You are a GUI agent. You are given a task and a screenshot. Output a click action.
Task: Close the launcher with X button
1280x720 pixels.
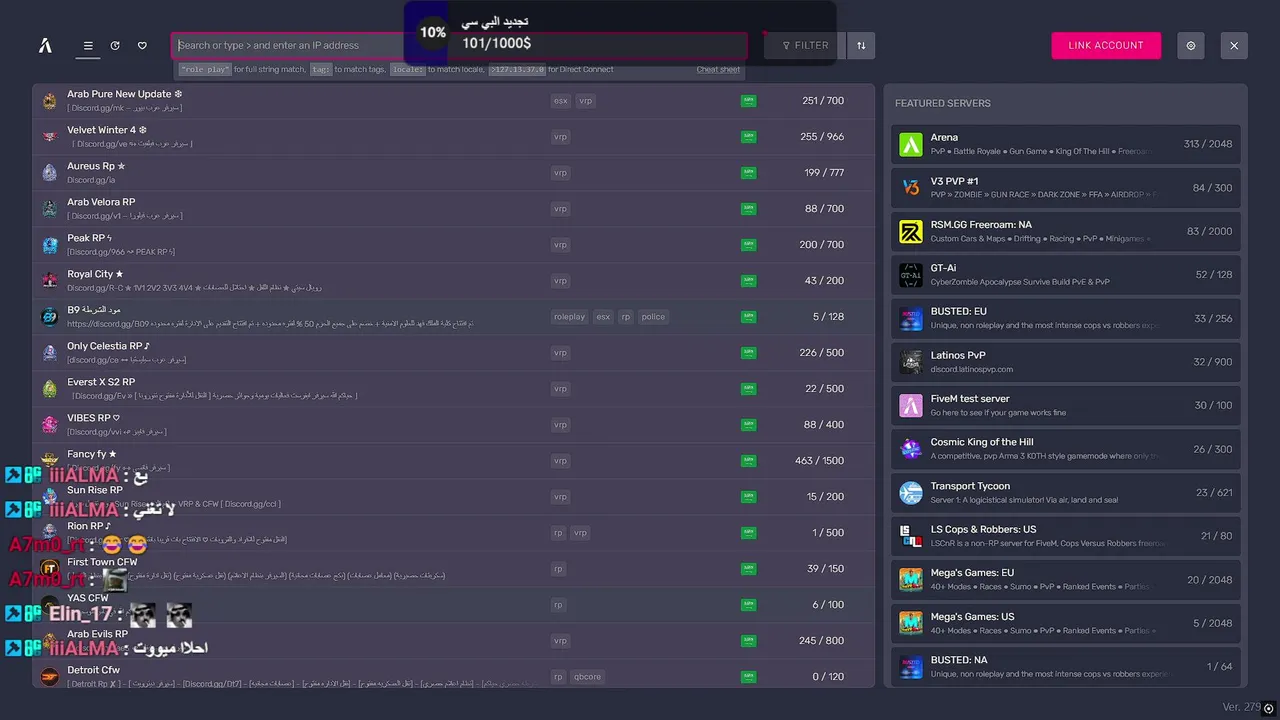[1234, 45]
